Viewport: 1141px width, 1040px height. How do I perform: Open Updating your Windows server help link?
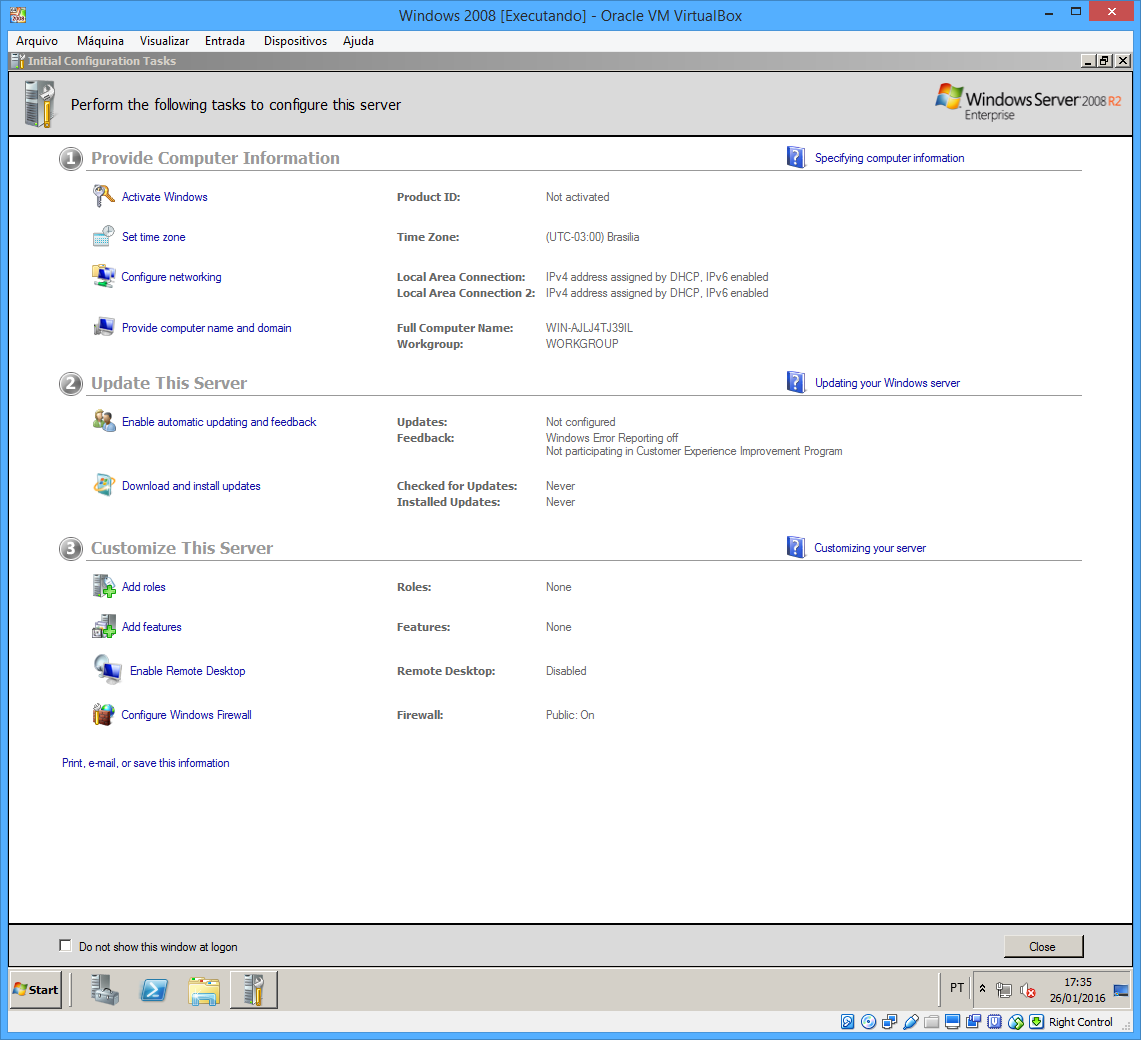click(x=887, y=382)
